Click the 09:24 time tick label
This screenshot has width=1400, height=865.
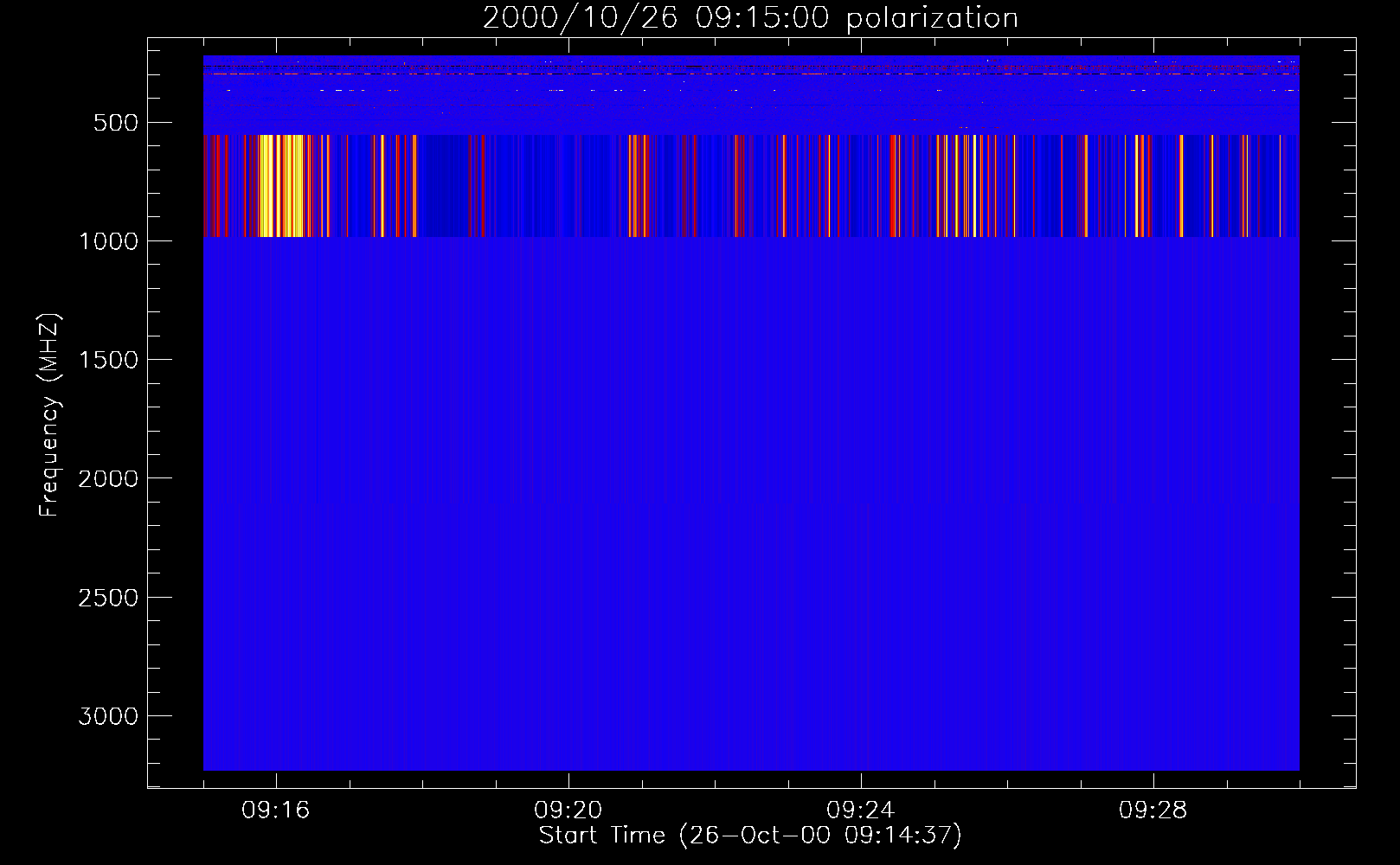tap(860, 811)
